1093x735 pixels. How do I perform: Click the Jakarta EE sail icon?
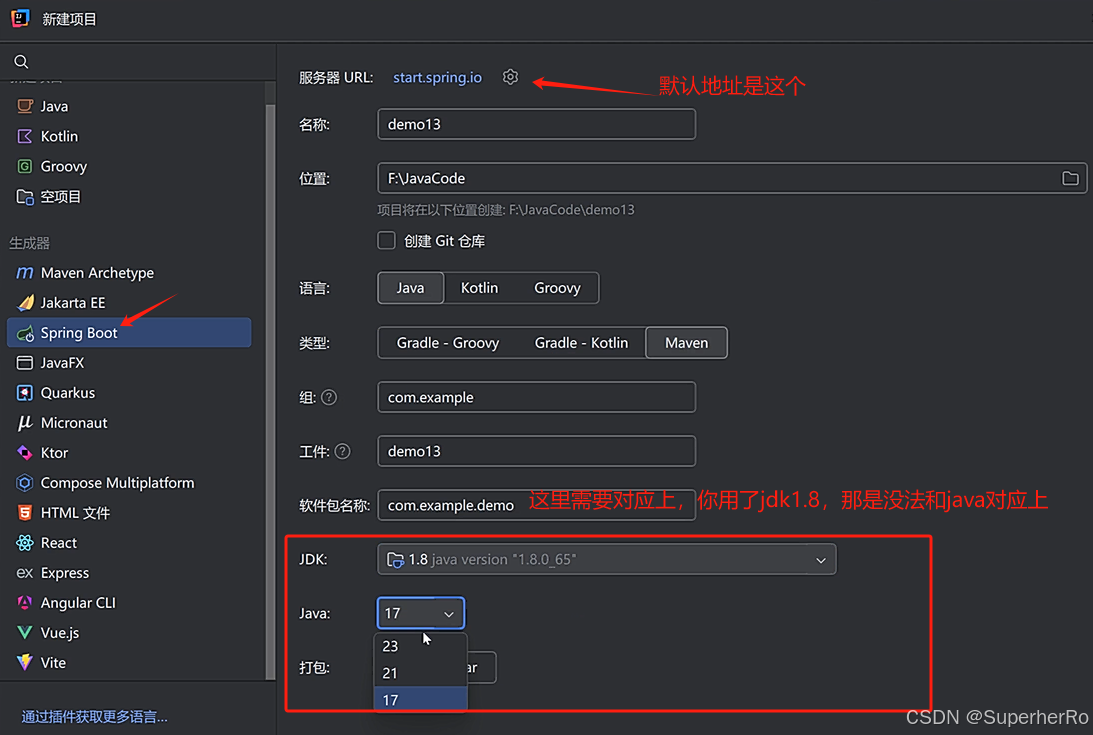tap(25, 303)
